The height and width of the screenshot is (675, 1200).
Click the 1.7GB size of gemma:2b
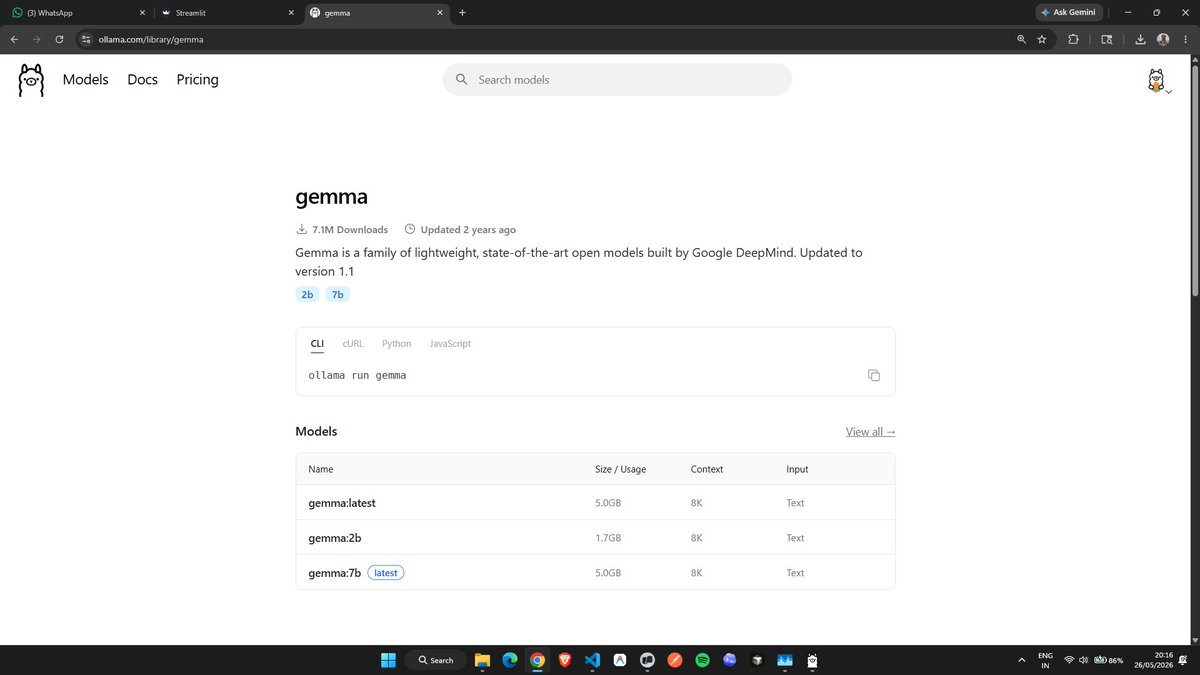click(x=608, y=538)
